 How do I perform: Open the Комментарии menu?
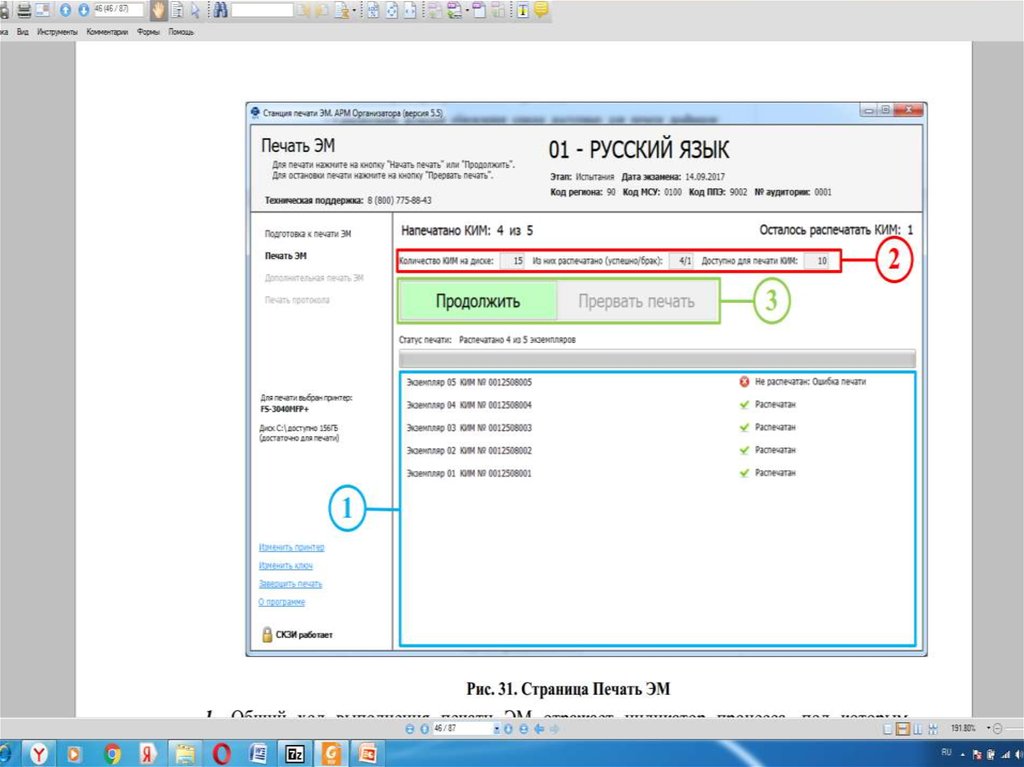[107, 32]
